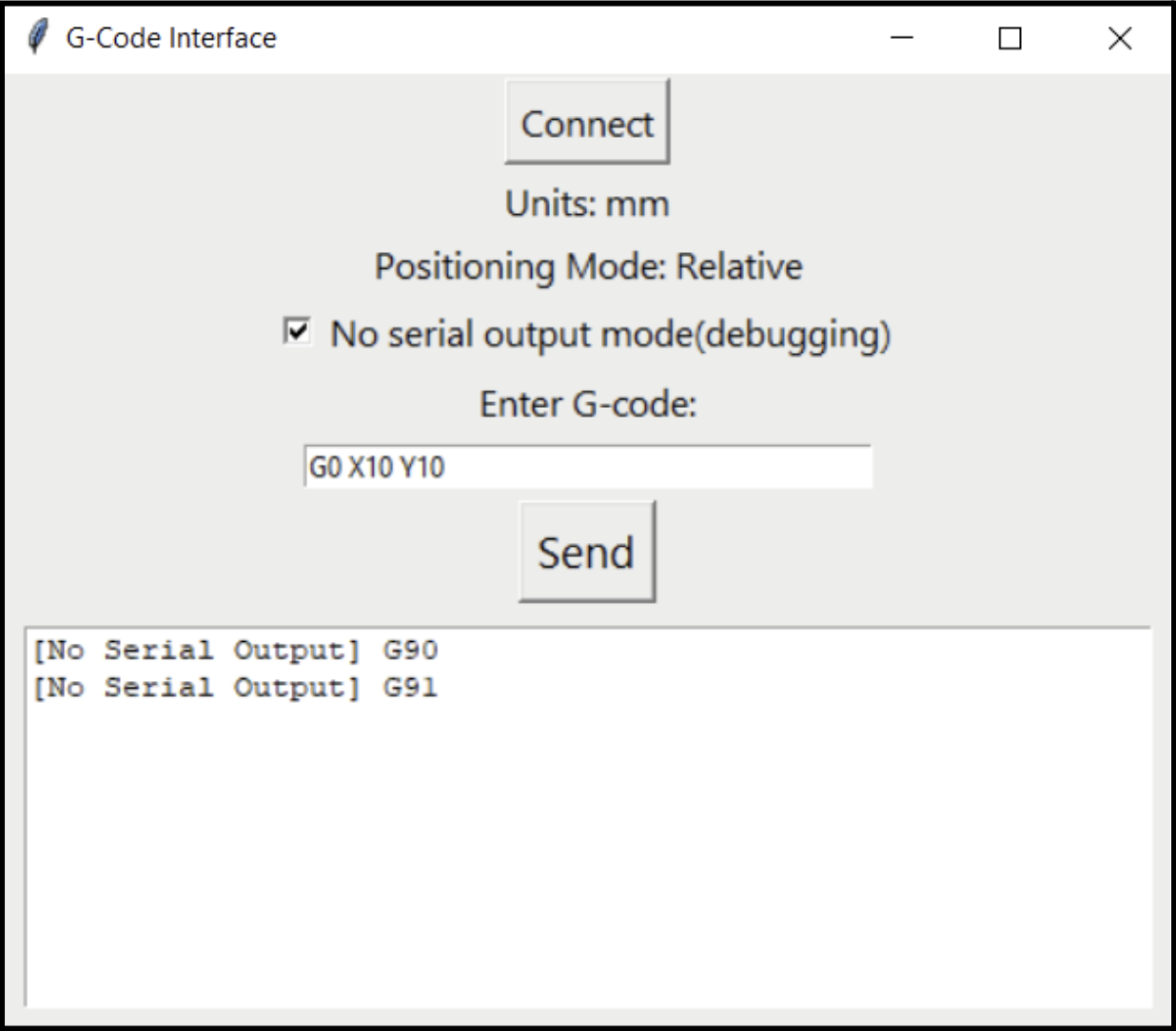Maximize the G-Code Interface window
Image resolution: width=1176 pixels, height=1031 pixels.
1009,38
